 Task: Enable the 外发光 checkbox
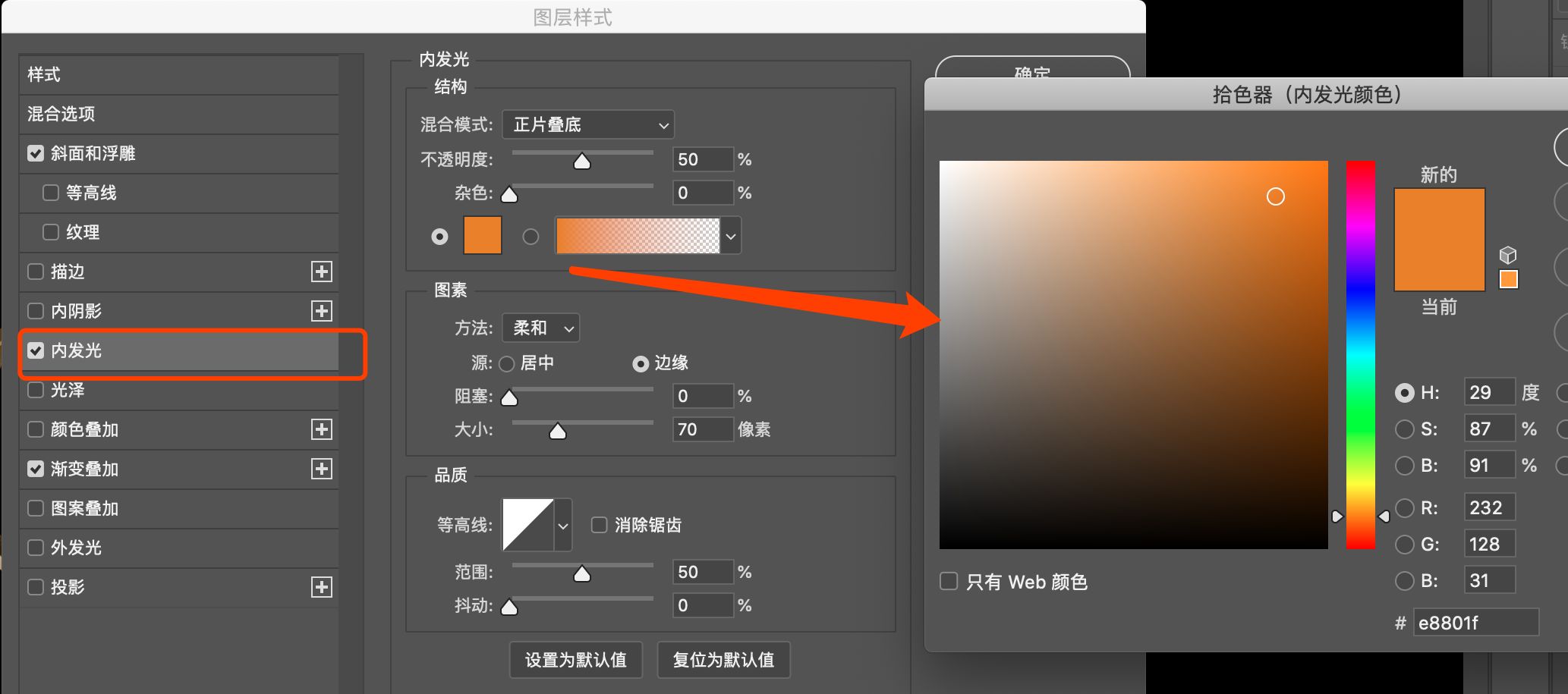[x=36, y=548]
